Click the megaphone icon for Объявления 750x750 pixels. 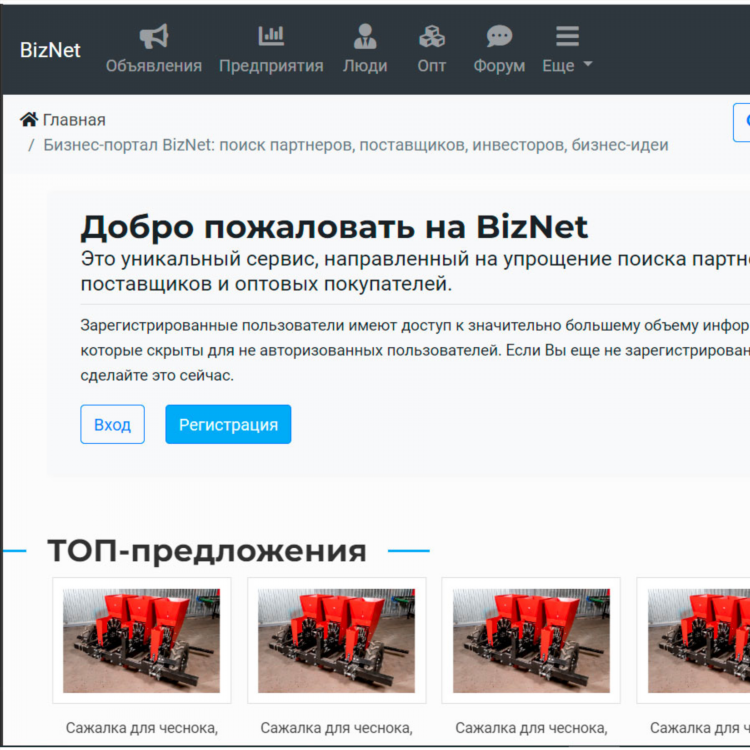154,36
